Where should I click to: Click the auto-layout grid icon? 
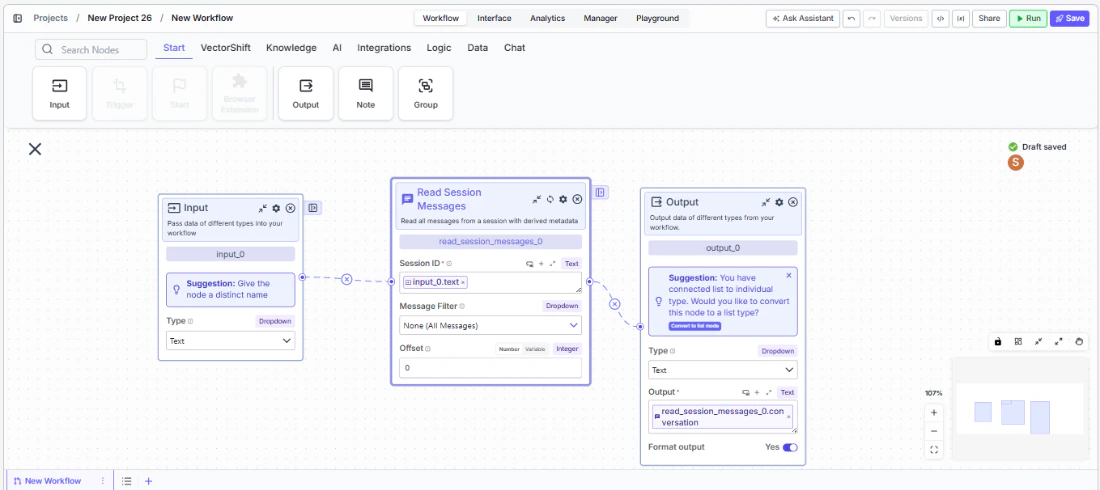tap(1018, 342)
